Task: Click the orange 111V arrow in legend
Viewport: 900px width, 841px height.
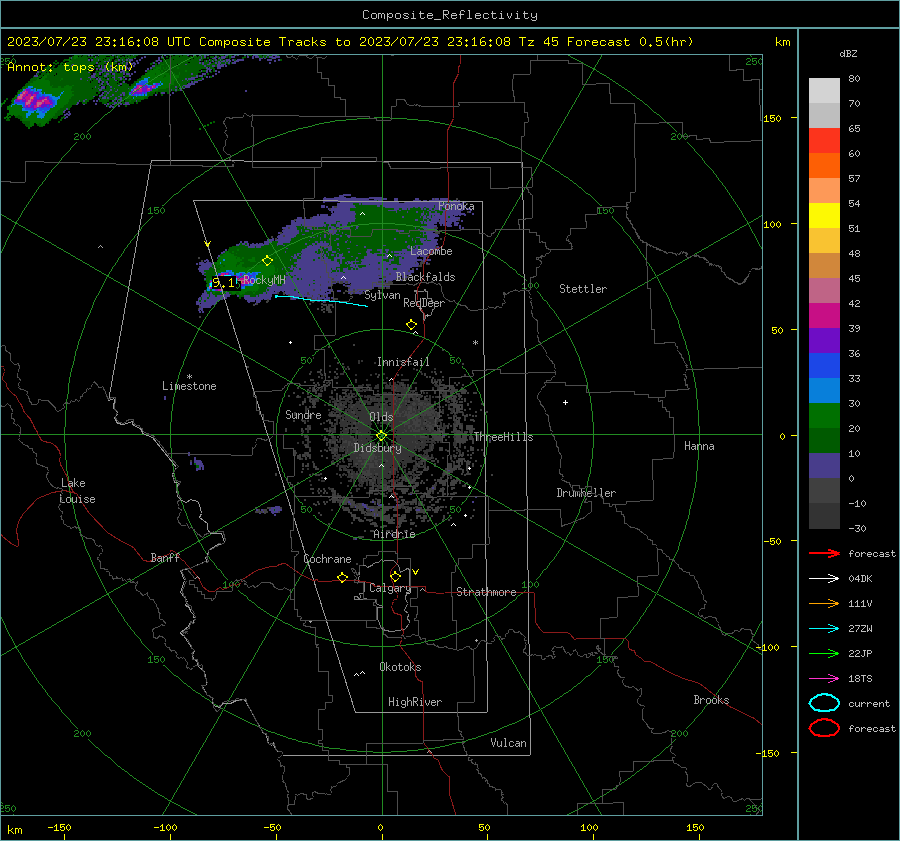Action: (824, 603)
